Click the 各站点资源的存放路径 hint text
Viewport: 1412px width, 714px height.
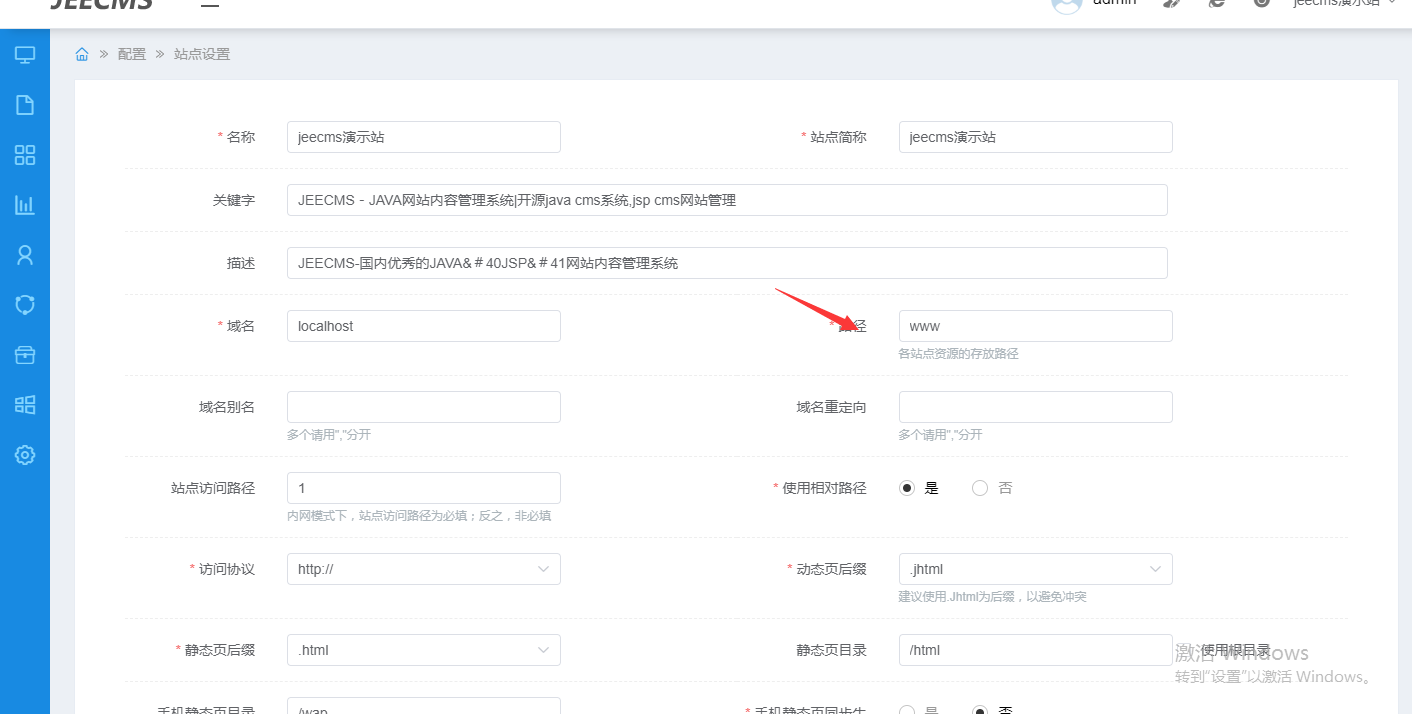(958, 354)
